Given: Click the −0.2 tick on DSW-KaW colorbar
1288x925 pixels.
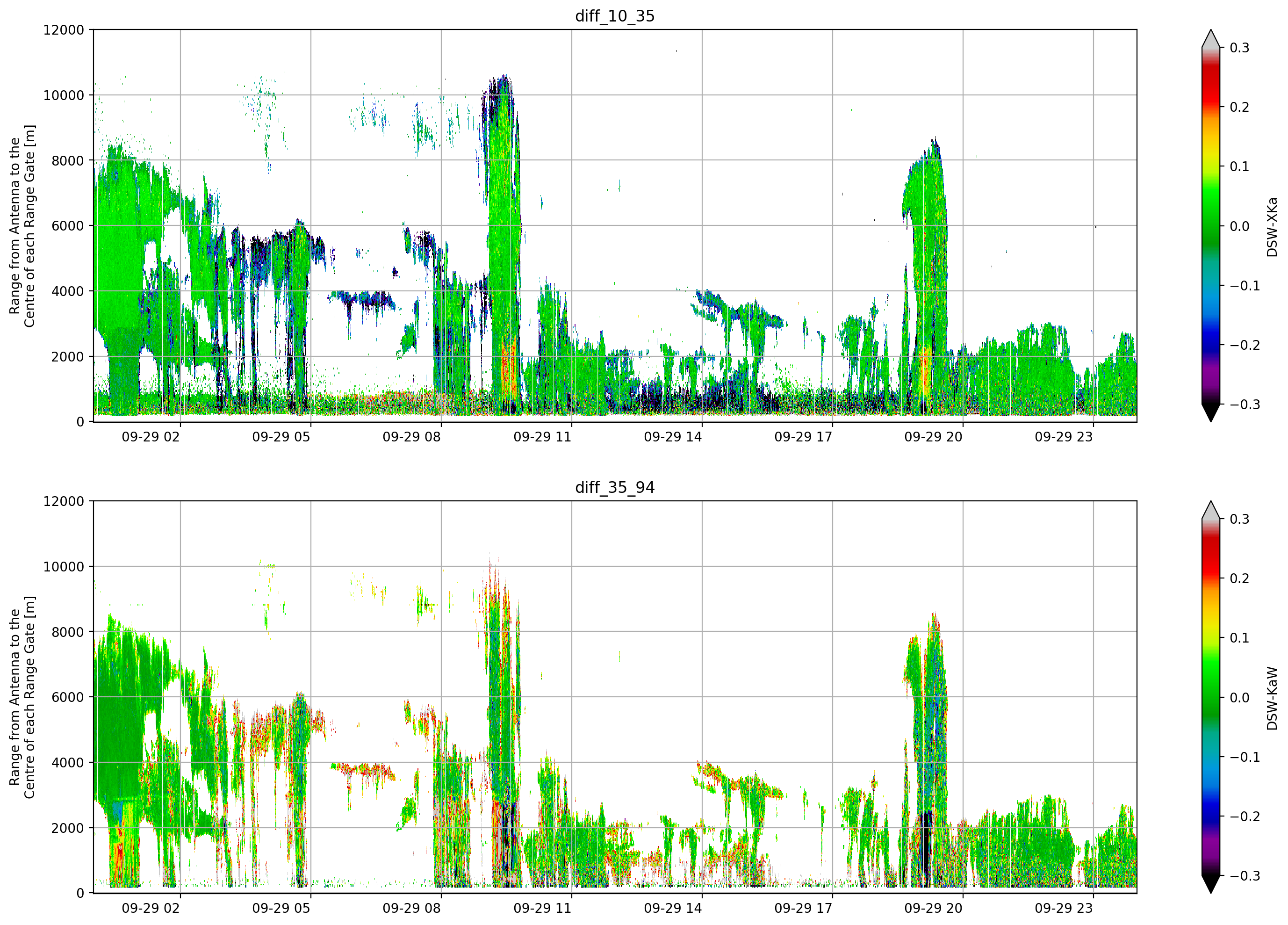Looking at the screenshot, I should tap(1245, 817).
